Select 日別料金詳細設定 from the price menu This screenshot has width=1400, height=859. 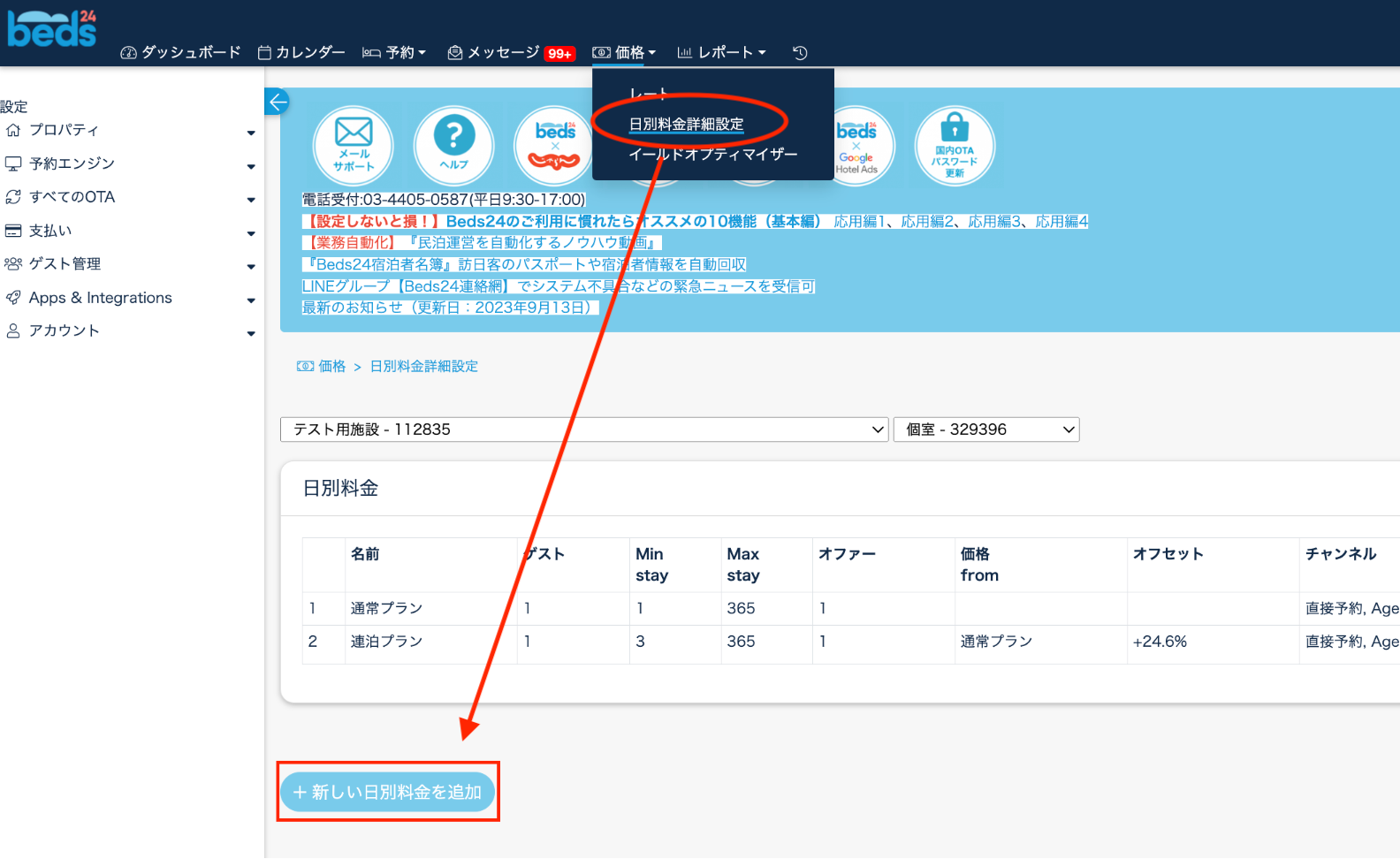pyautogui.click(x=686, y=125)
